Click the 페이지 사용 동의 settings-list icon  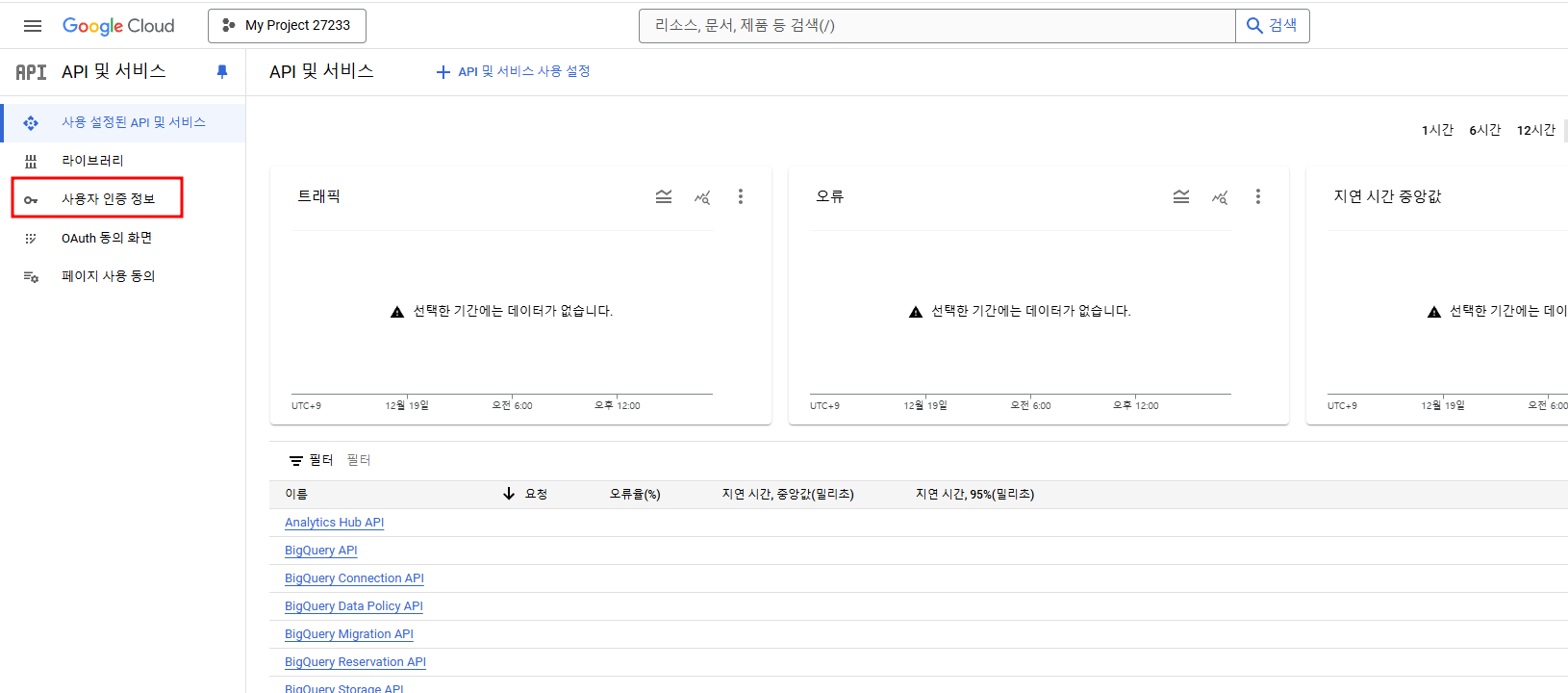[x=31, y=277]
